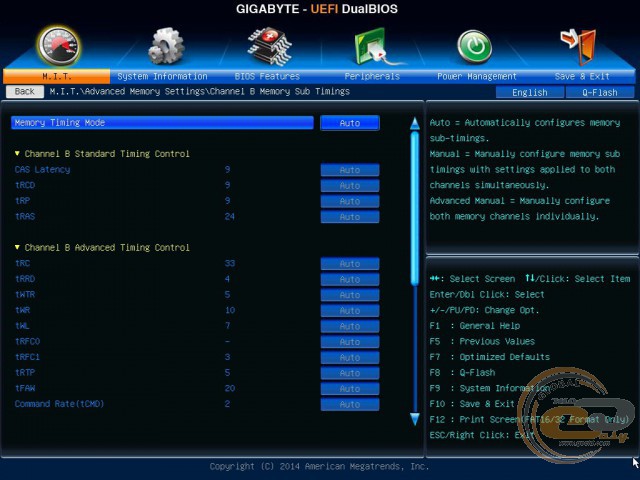Select the tRFC1 label

[27, 357]
